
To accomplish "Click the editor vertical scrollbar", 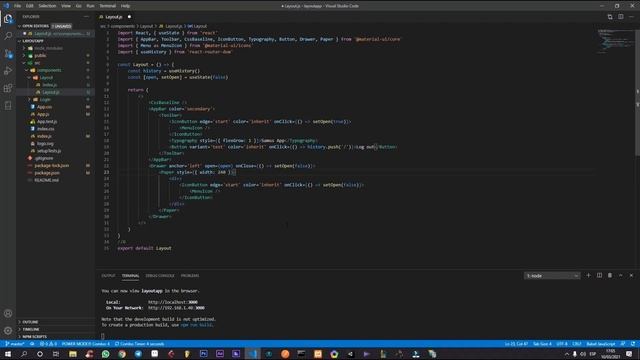I will (x=637, y=92).
